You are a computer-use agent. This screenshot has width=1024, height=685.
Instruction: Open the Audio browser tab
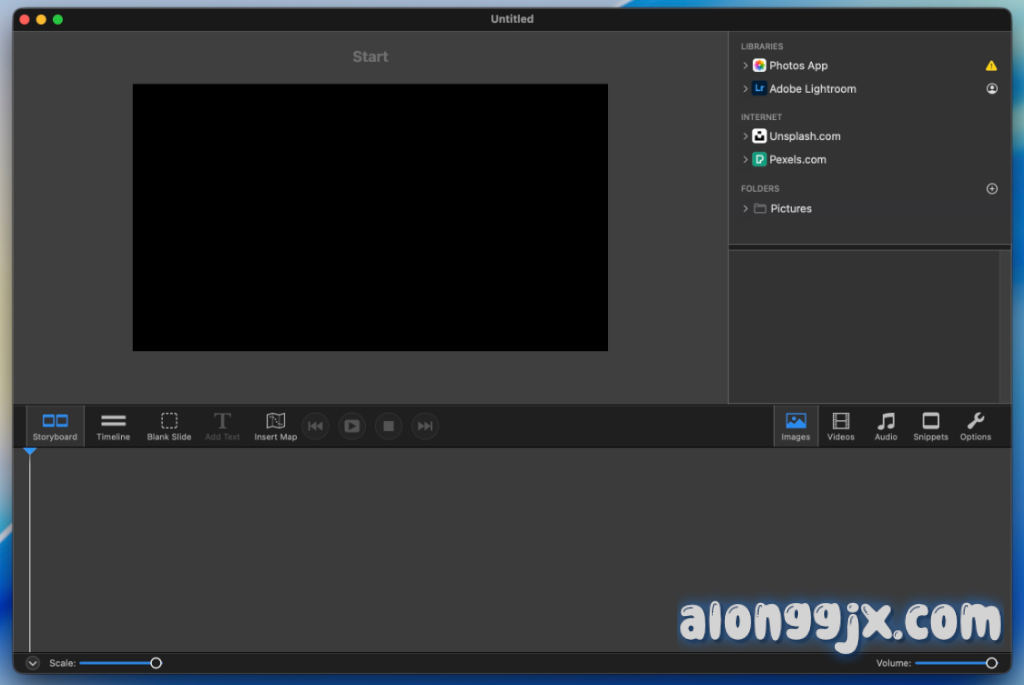[x=886, y=426]
